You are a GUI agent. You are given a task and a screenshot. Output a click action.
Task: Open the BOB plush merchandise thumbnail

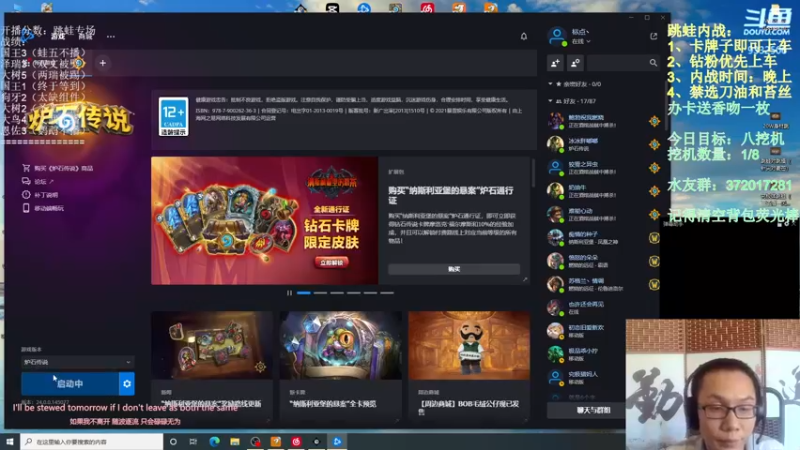tap(469, 345)
